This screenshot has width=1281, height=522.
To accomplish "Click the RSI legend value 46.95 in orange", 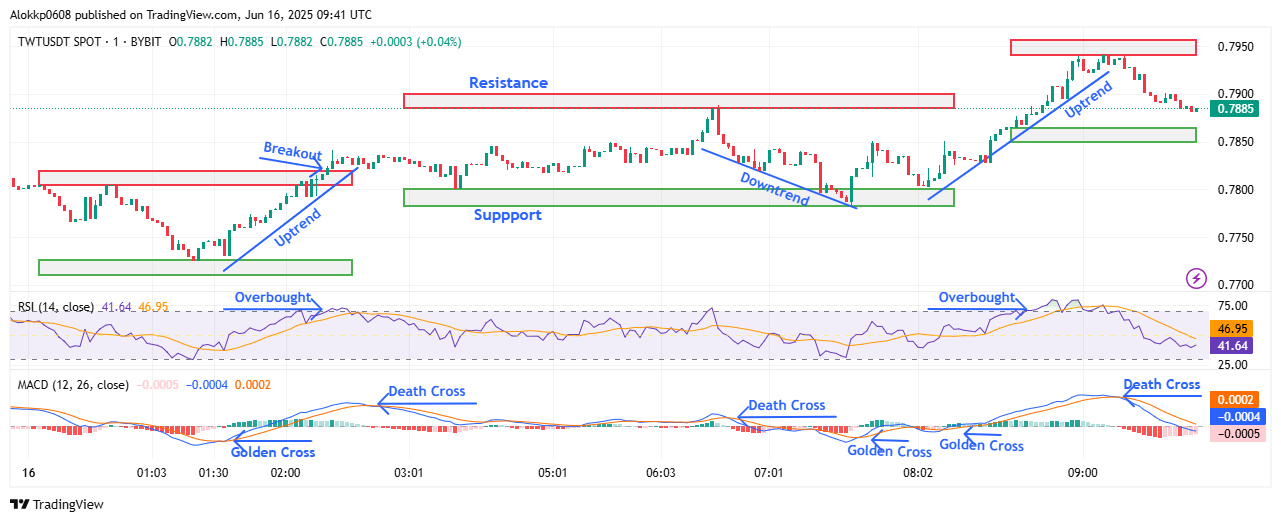I will click(153, 307).
